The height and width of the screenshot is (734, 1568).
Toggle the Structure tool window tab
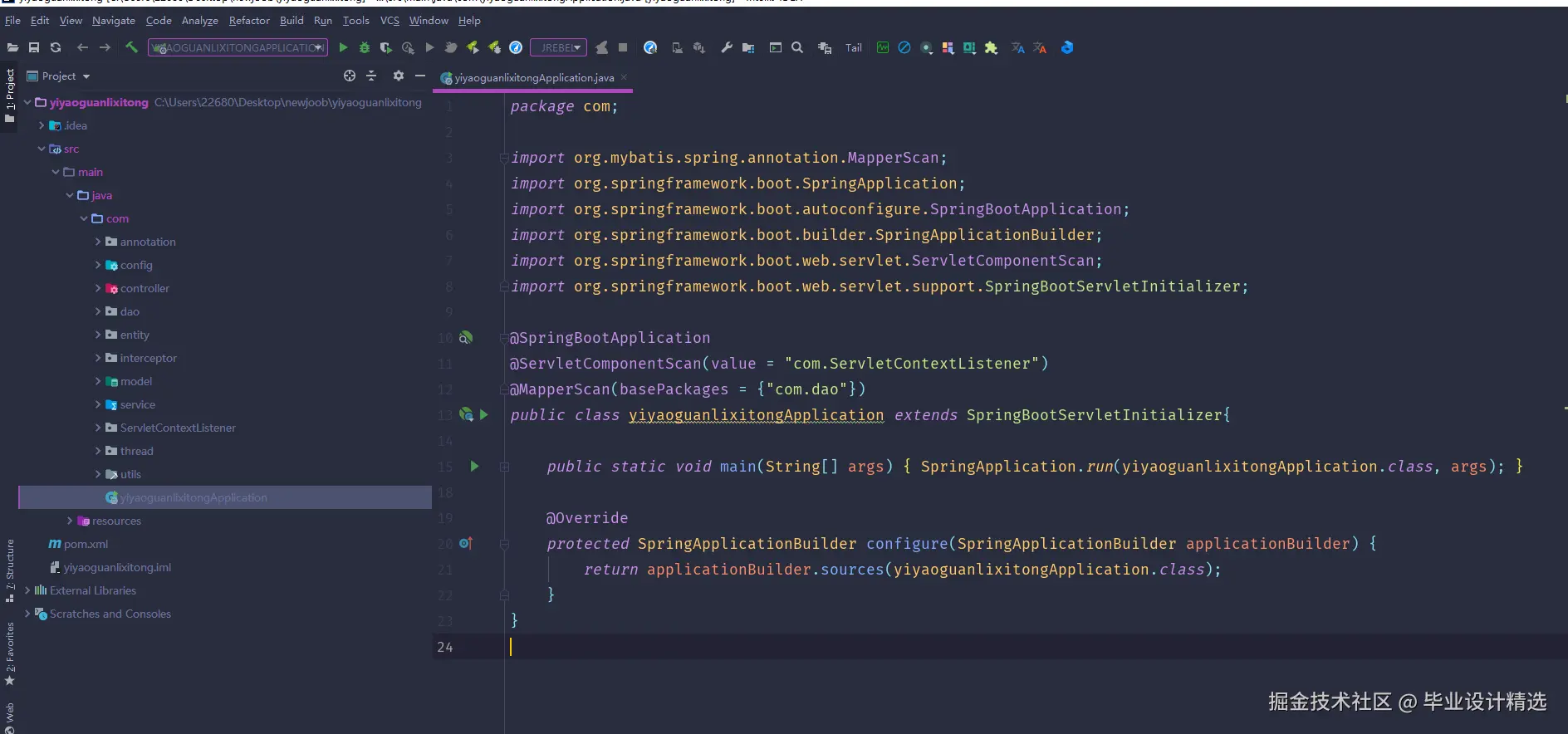[9, 570]
